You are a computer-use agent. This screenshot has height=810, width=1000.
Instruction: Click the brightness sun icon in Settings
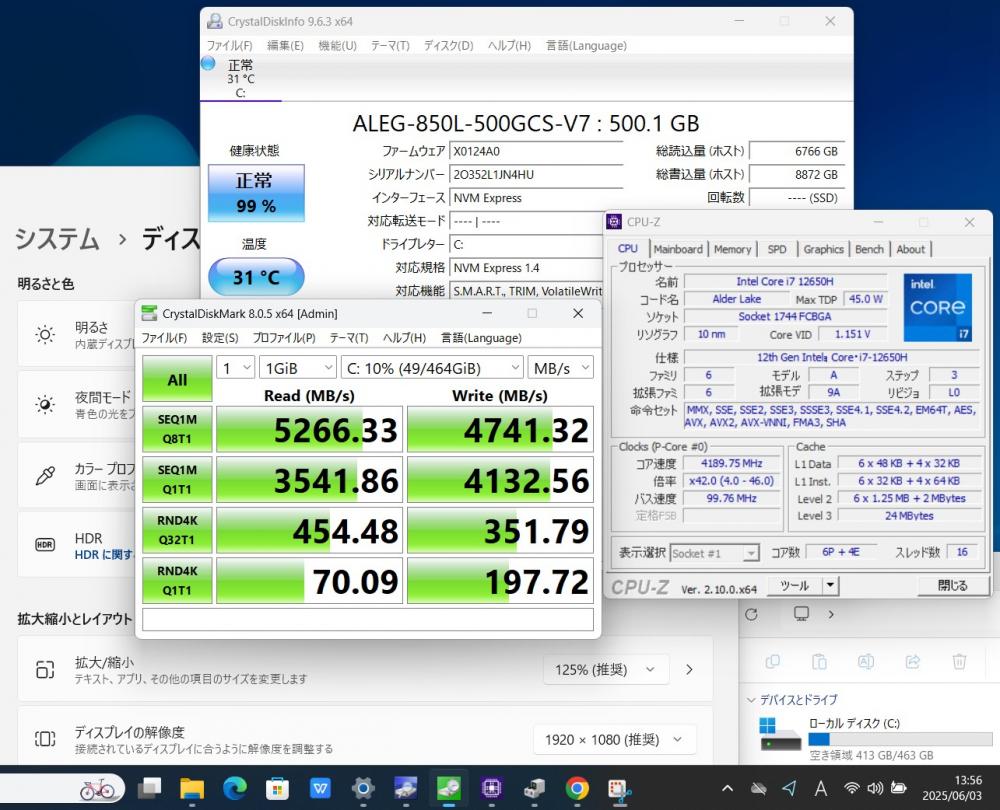[x=45, y=334]
